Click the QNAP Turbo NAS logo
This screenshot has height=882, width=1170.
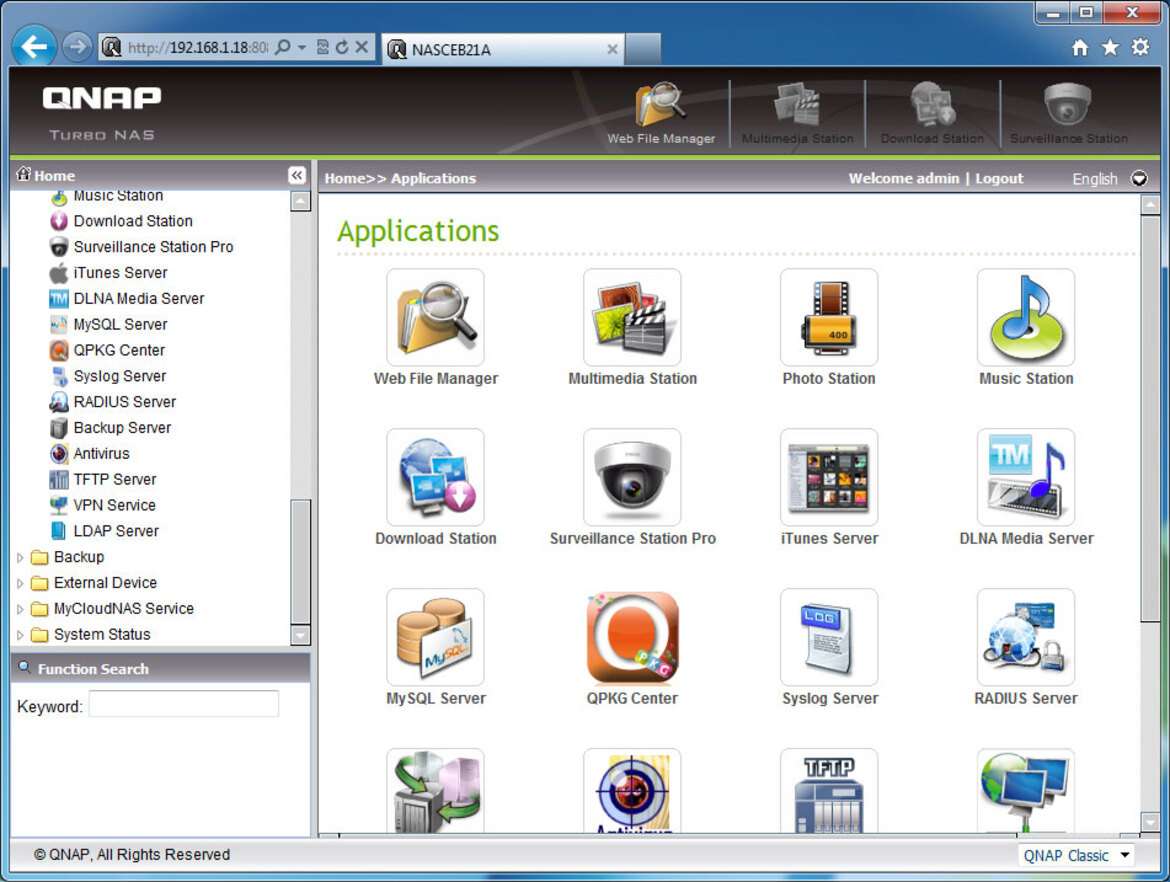coord(101,113)
